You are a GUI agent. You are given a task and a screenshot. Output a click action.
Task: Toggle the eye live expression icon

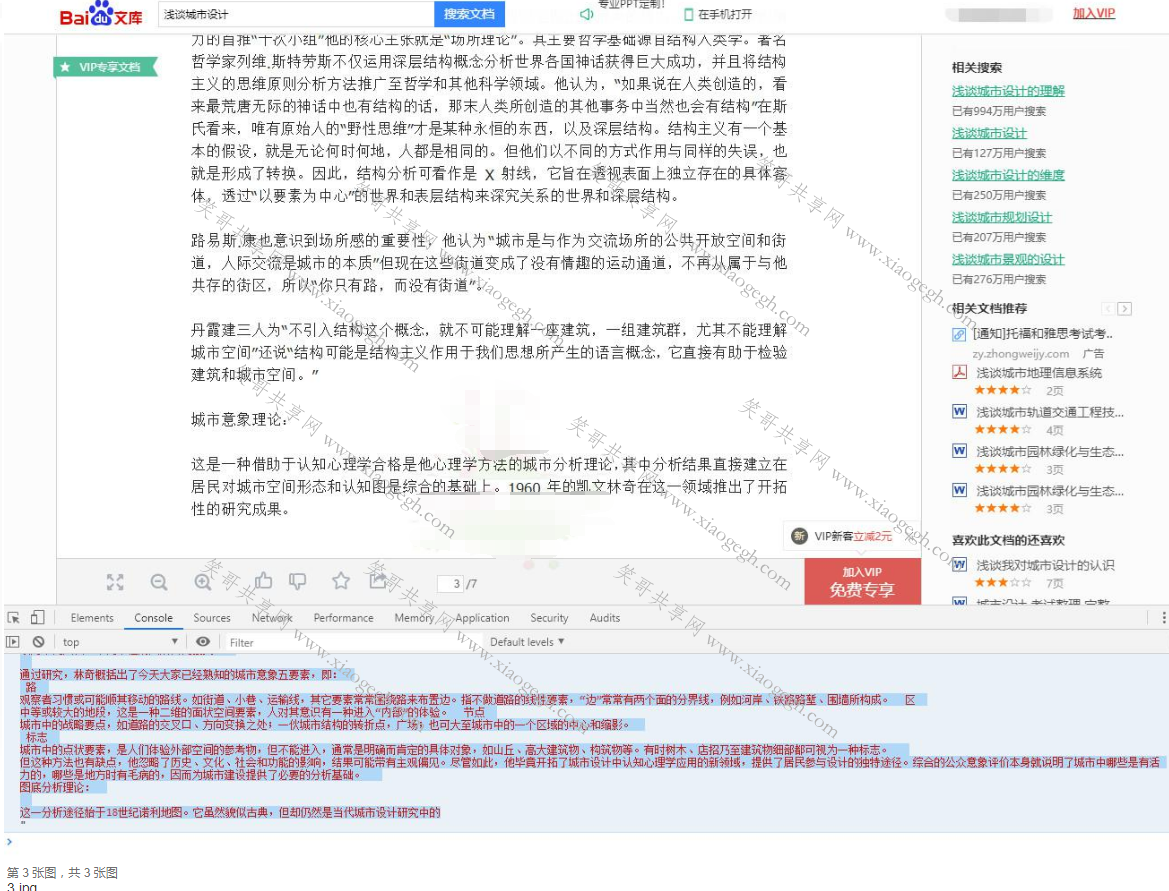pyautogui.click(x=203, y=641)
